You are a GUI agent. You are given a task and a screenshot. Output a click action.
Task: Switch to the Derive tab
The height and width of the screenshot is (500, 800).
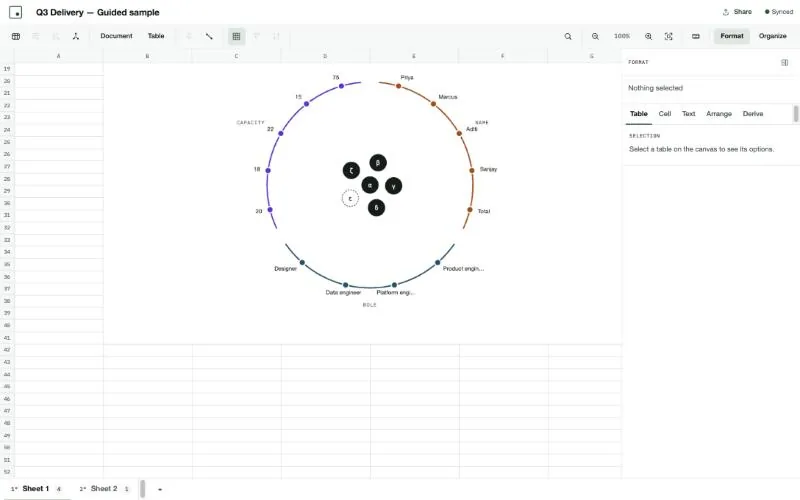point(753,114)
